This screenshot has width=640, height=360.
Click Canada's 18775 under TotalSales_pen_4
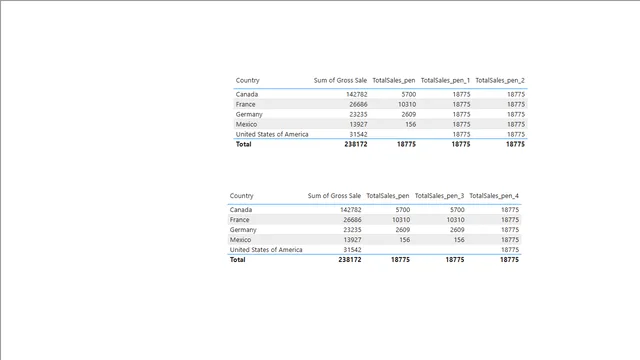(510, 210)
